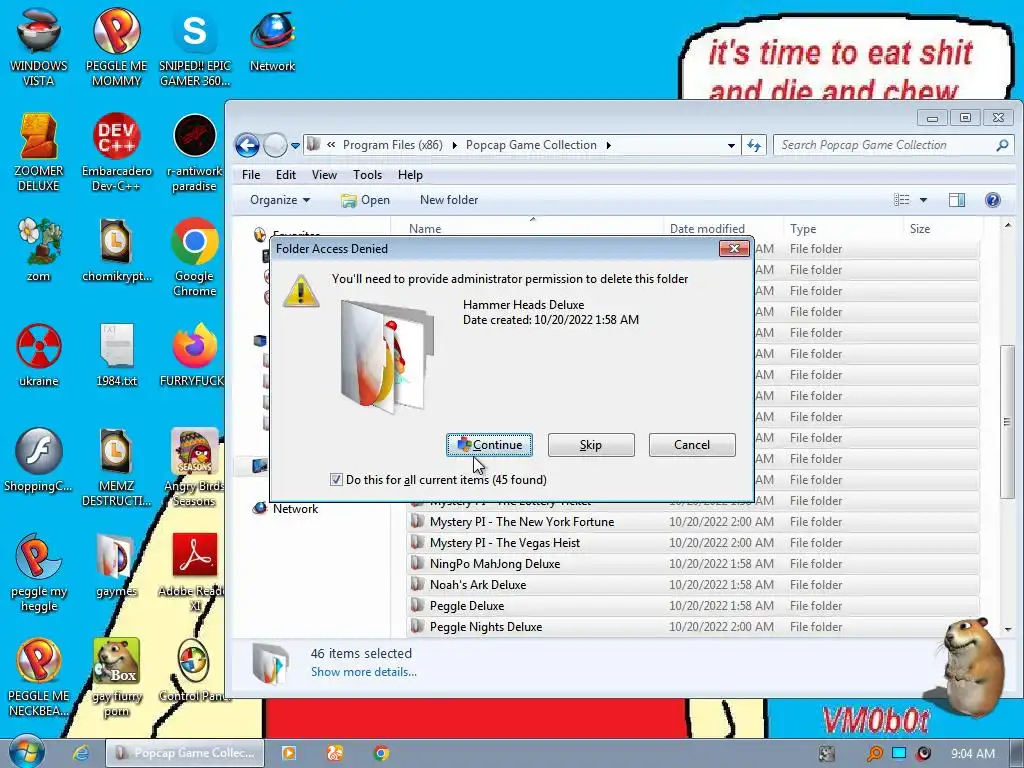Select the ukraine radiation icon
The image size is (1024, 768).
coord(39,355)
